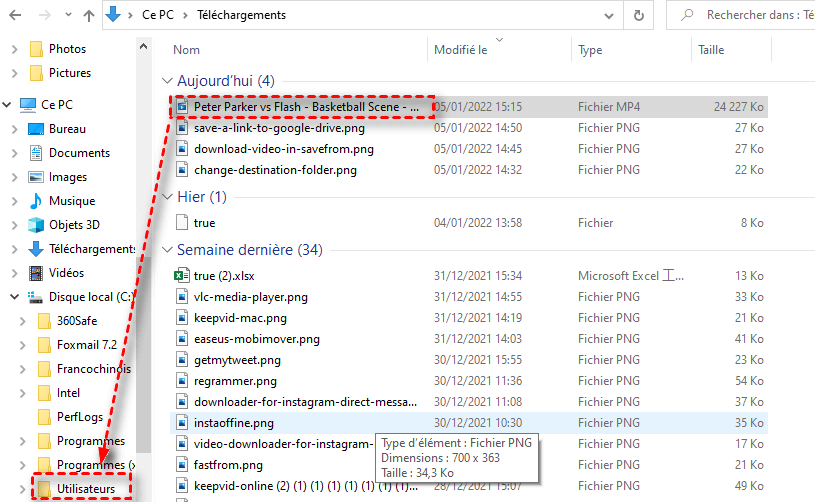Click the icon of video-downloader-for-instagram file
Image resolution: width=815 pixels, height=502 pixels.
181,444
